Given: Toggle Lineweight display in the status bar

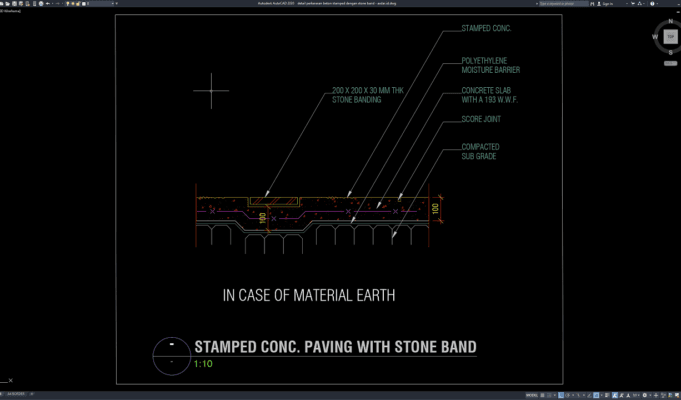Looking at the screenshot, I should 607,395.
